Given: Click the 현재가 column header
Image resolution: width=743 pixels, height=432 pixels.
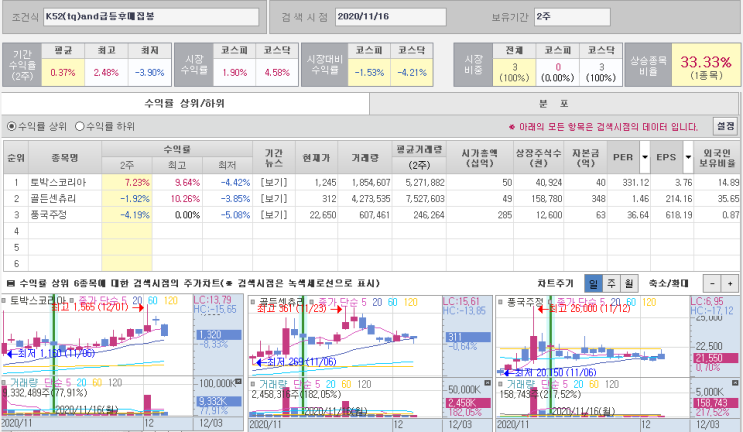Looking at the screenshot, I should [x=316, y=158].
